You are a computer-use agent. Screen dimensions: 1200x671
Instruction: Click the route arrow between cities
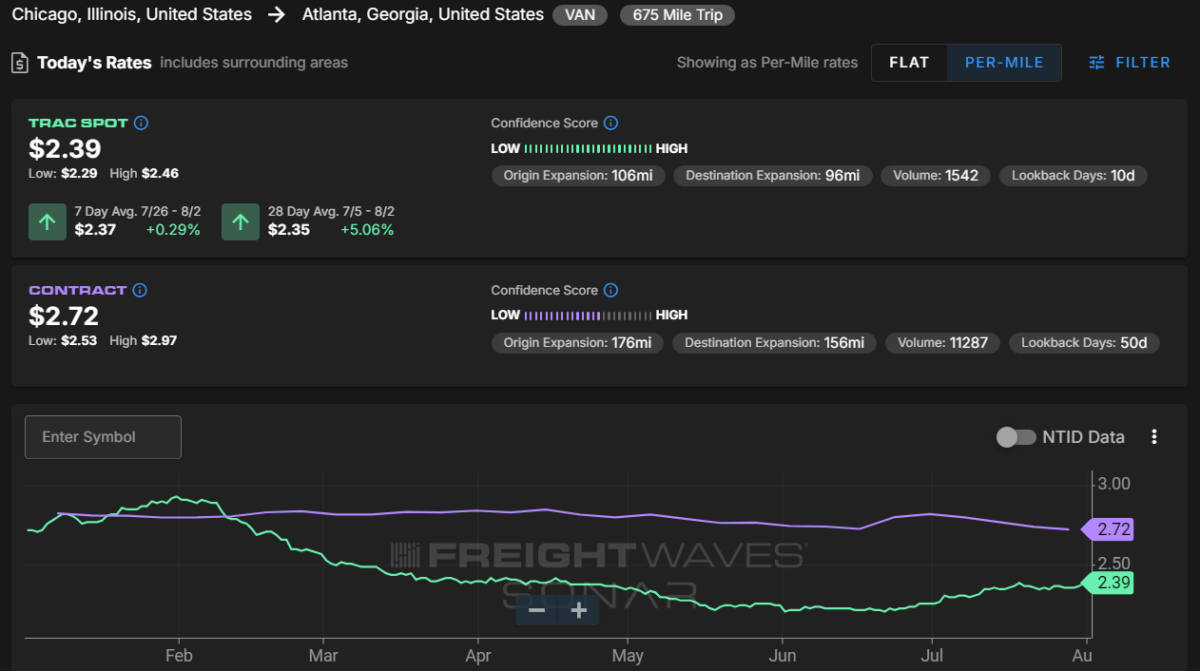tap(277, 15)
